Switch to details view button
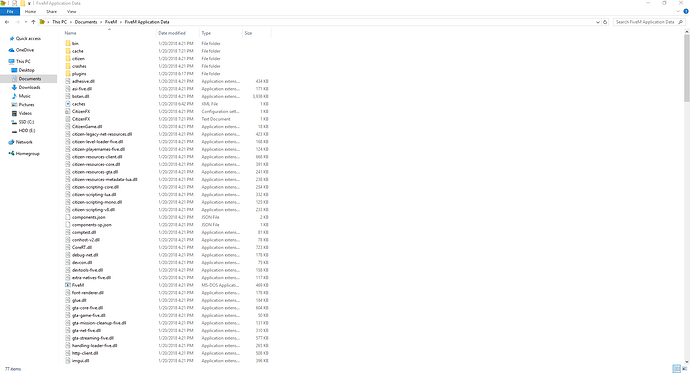Image resolution: width=690 pixels, height=373 pixels. 676,369
